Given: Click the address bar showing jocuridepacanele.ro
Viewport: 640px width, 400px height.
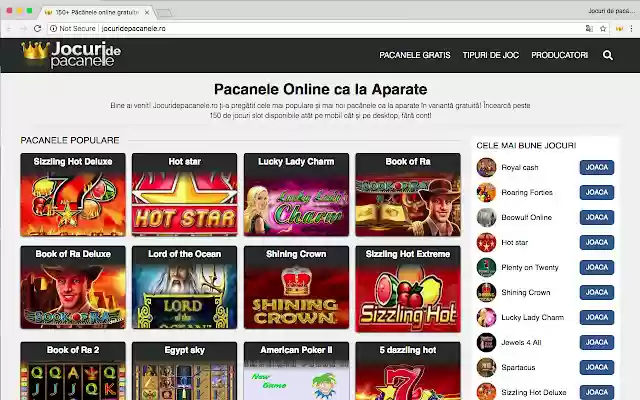Looking at the screenshot, I should [327, 29].
